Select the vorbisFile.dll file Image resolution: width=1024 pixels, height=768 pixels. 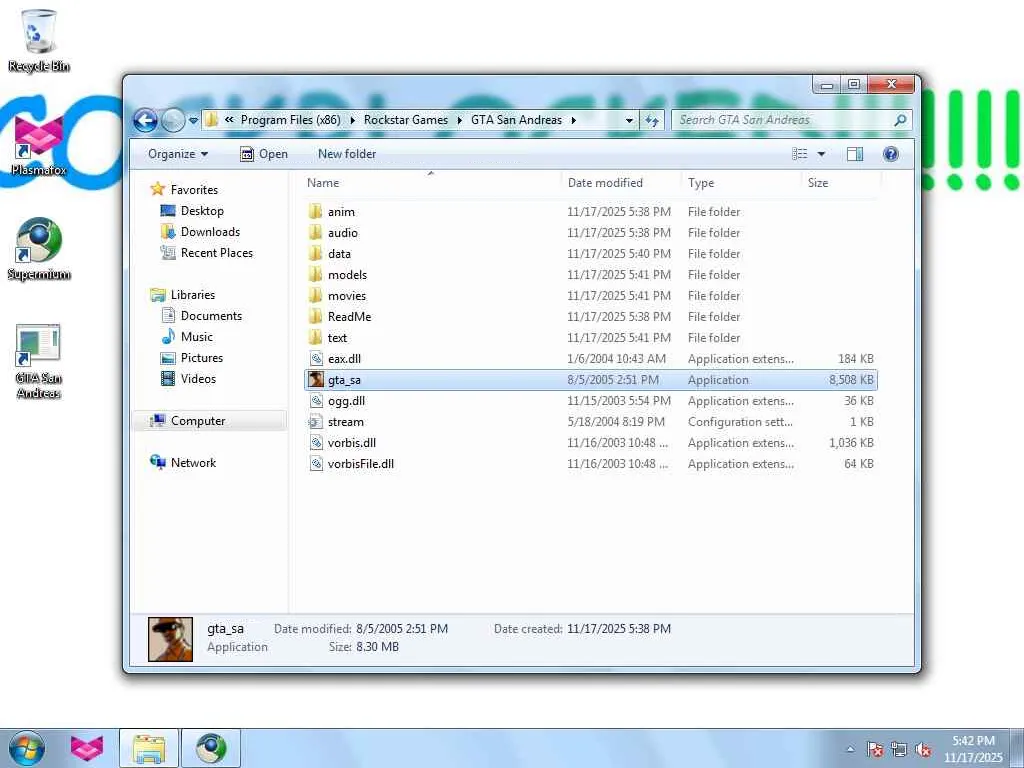point(590,464)
